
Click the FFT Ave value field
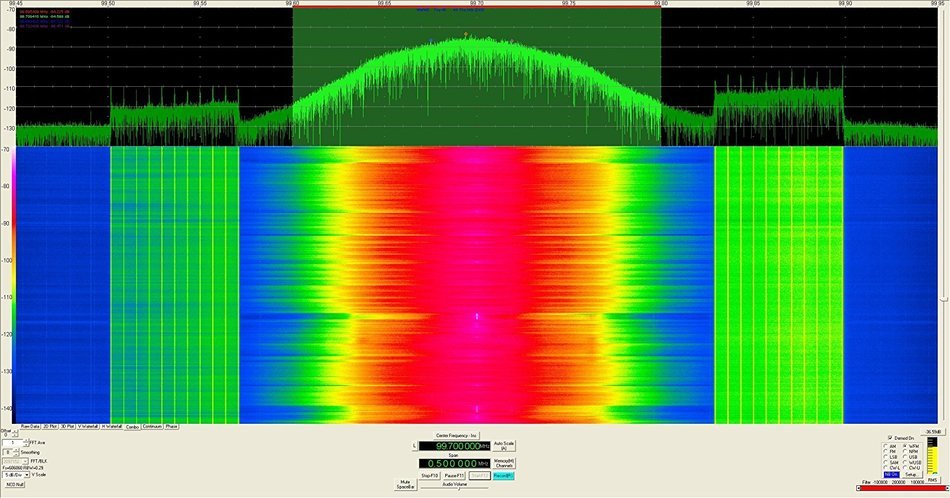pyautogui.click(x=13, y=443)
